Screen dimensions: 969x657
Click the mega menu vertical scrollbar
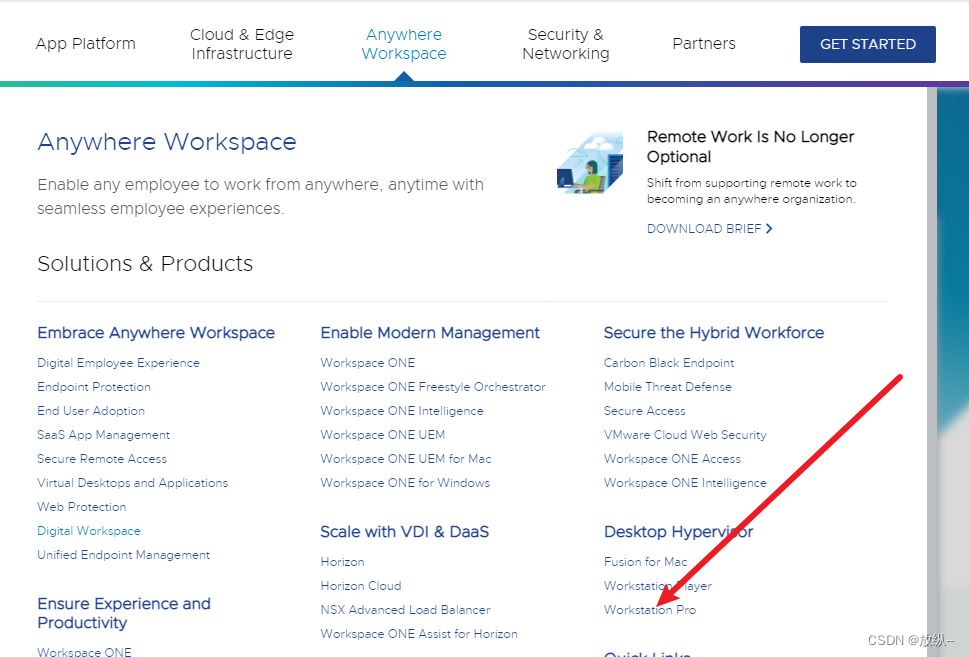coord(931,371)
